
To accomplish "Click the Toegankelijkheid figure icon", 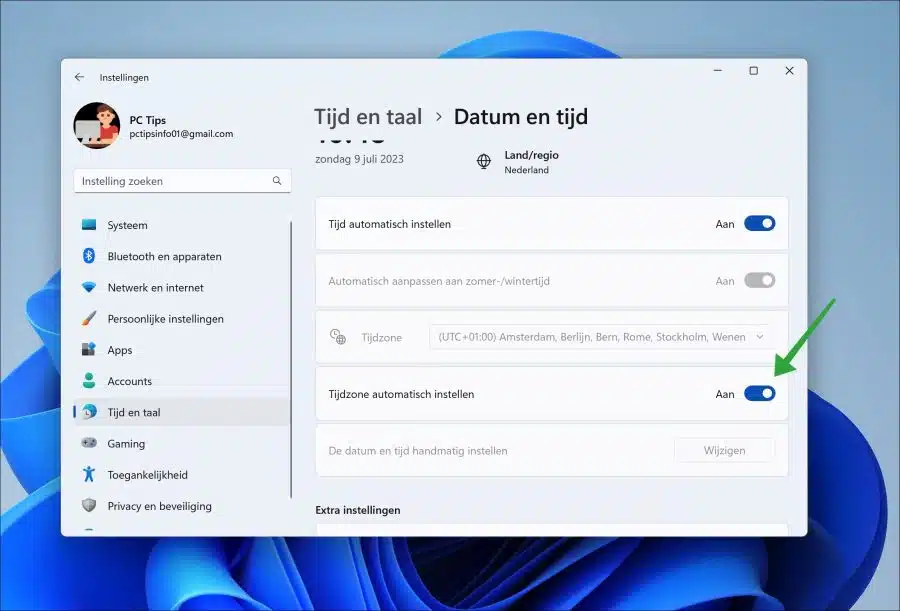I will [x=89, y=474].
